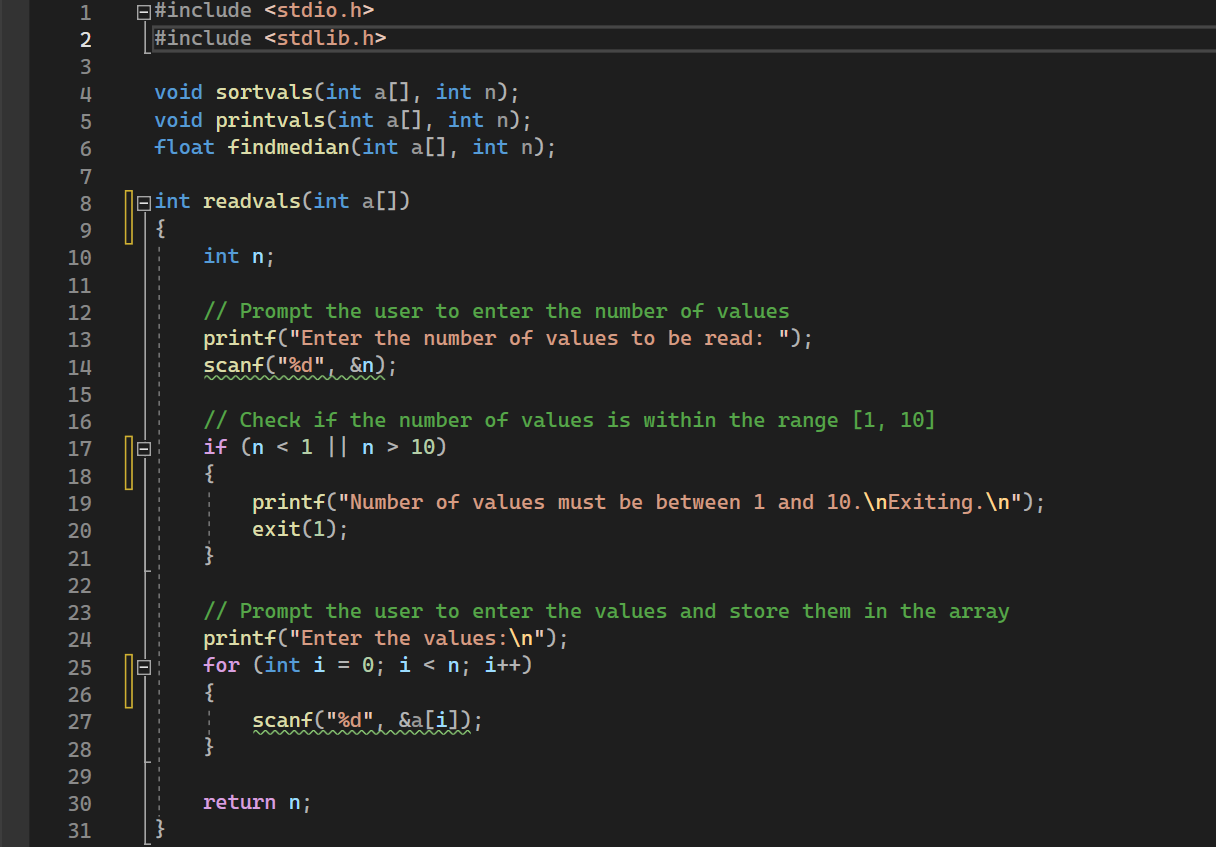Click the underlined scanf call on line 27

coord(280,720)
